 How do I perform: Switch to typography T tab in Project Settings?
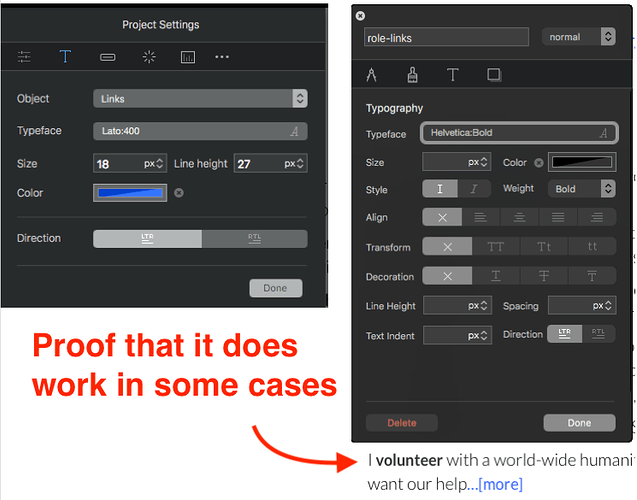click(65, 57)
